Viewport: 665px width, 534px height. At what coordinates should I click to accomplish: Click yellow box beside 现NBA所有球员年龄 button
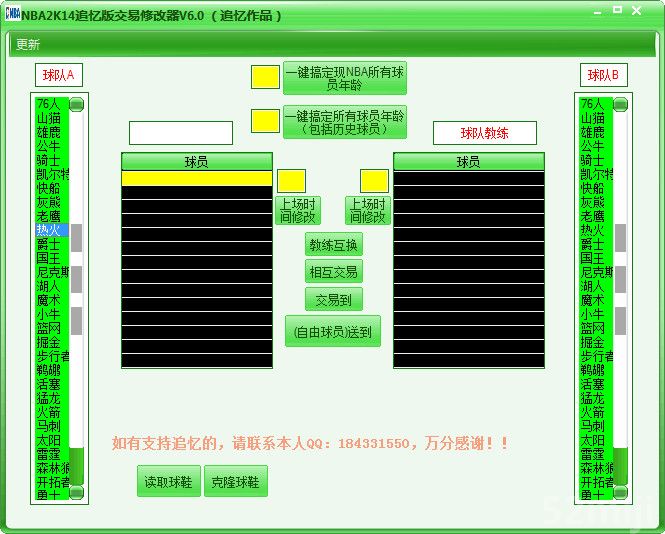click(x=265, y=77)
